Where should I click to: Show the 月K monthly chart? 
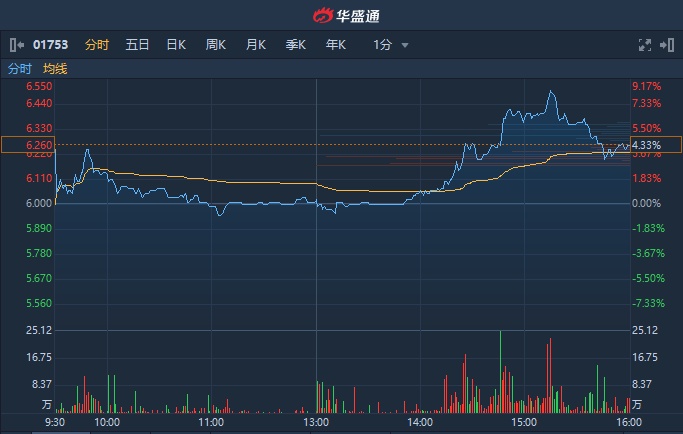256,45
